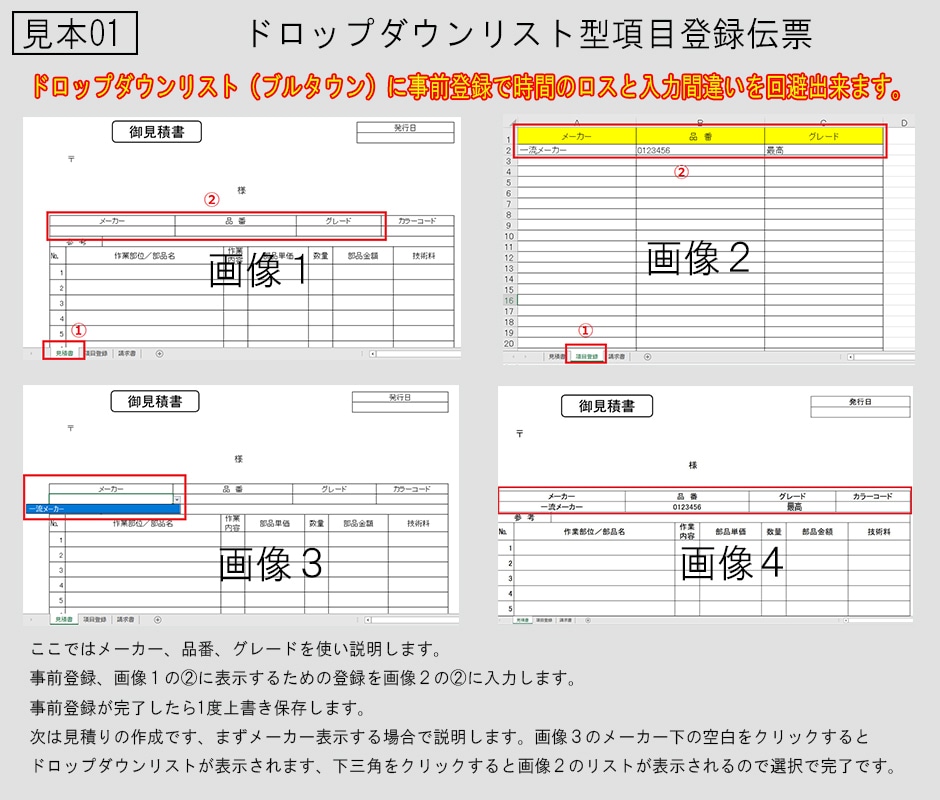Select the yellow メーカー header cell in 画像2
This screenshot has width=940, height=800.
[576, 137]
